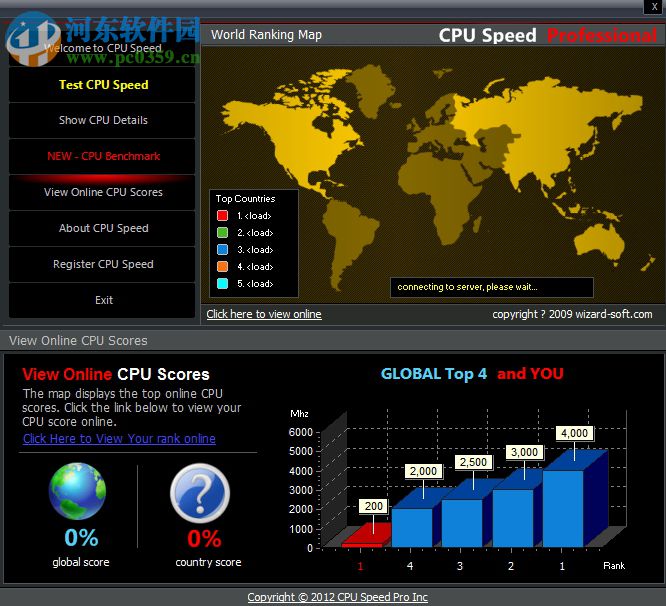Choose Register CPU Speed
Viewport: 666px width, 606px height.
(x=102, y=264)
